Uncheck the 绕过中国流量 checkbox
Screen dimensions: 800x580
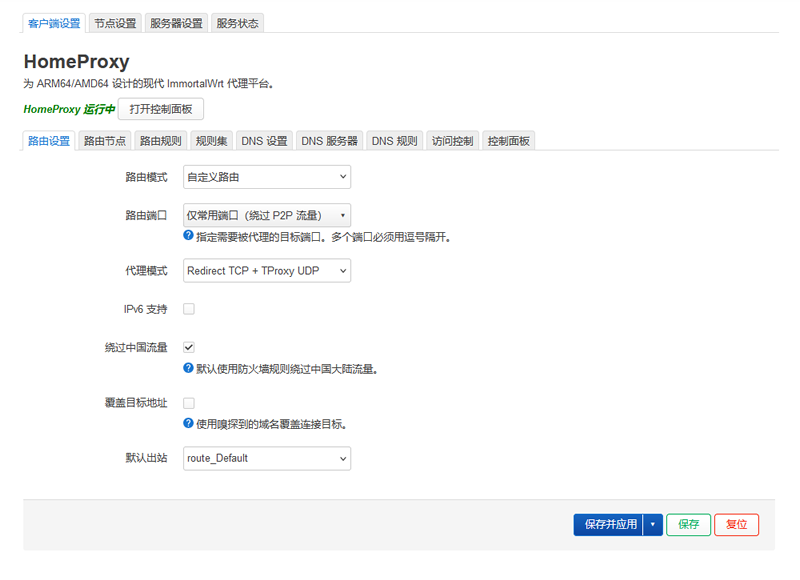click(x=188, y=347)
